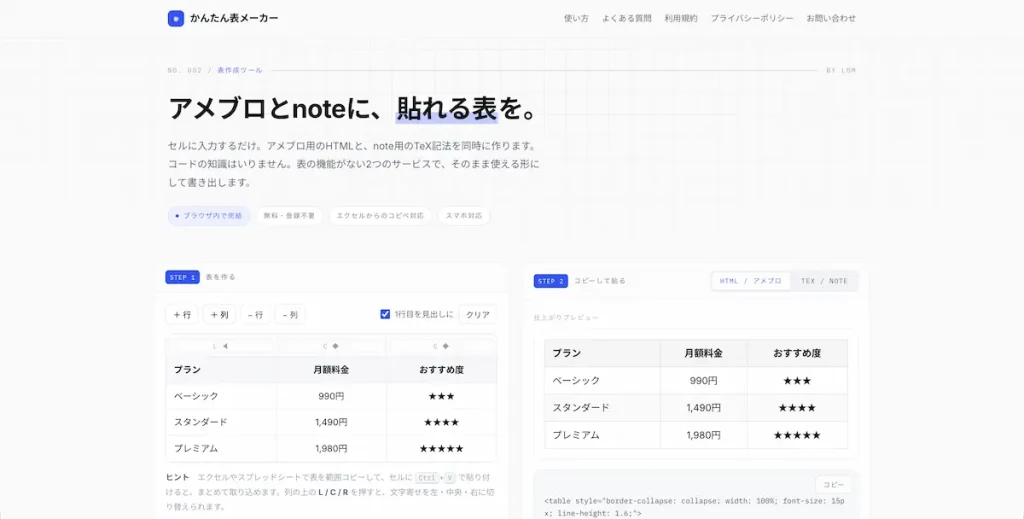
Task: Switch to the HTML / アメブロ tab
Action: click(750, 281)
